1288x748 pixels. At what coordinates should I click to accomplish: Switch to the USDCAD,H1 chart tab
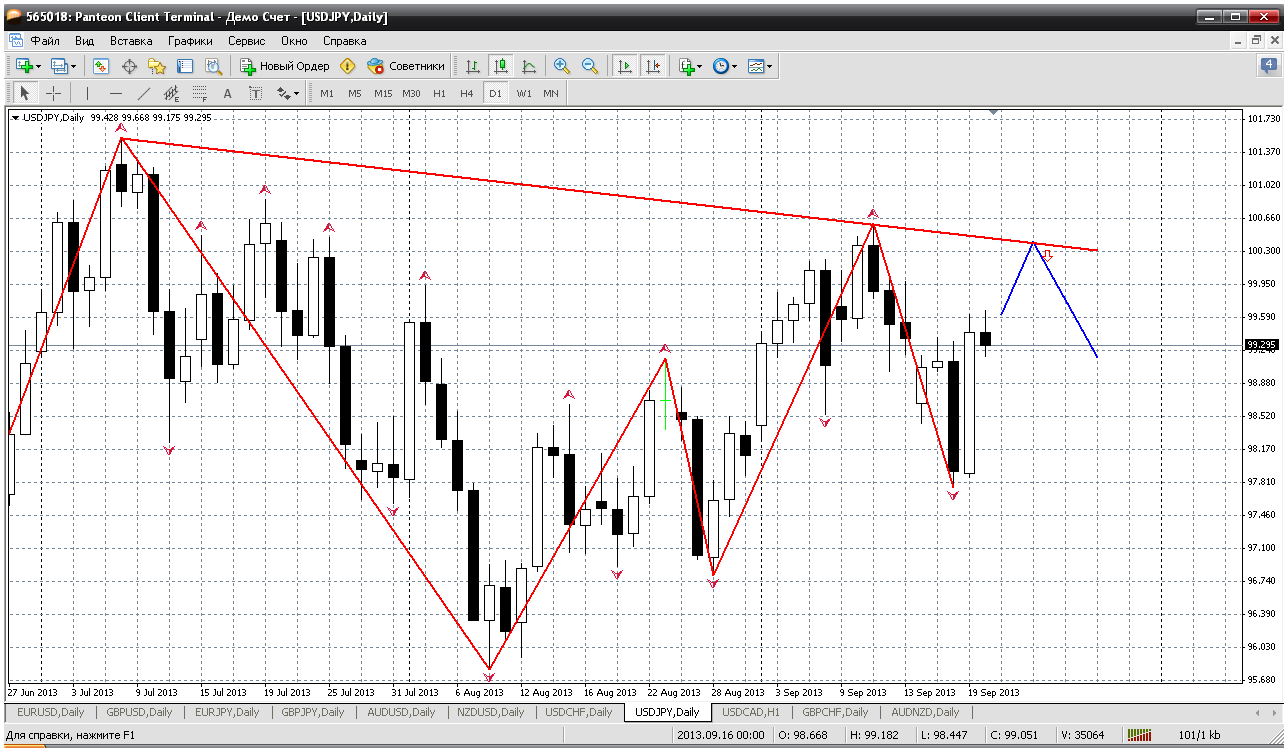[x=751, y=712]
